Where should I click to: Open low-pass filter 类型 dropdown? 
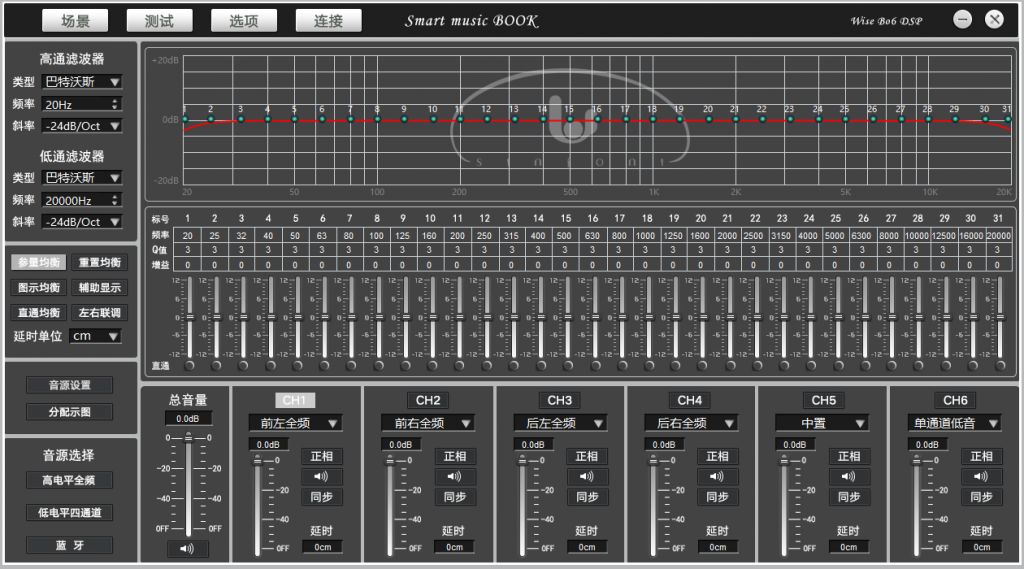pos(82,178)
